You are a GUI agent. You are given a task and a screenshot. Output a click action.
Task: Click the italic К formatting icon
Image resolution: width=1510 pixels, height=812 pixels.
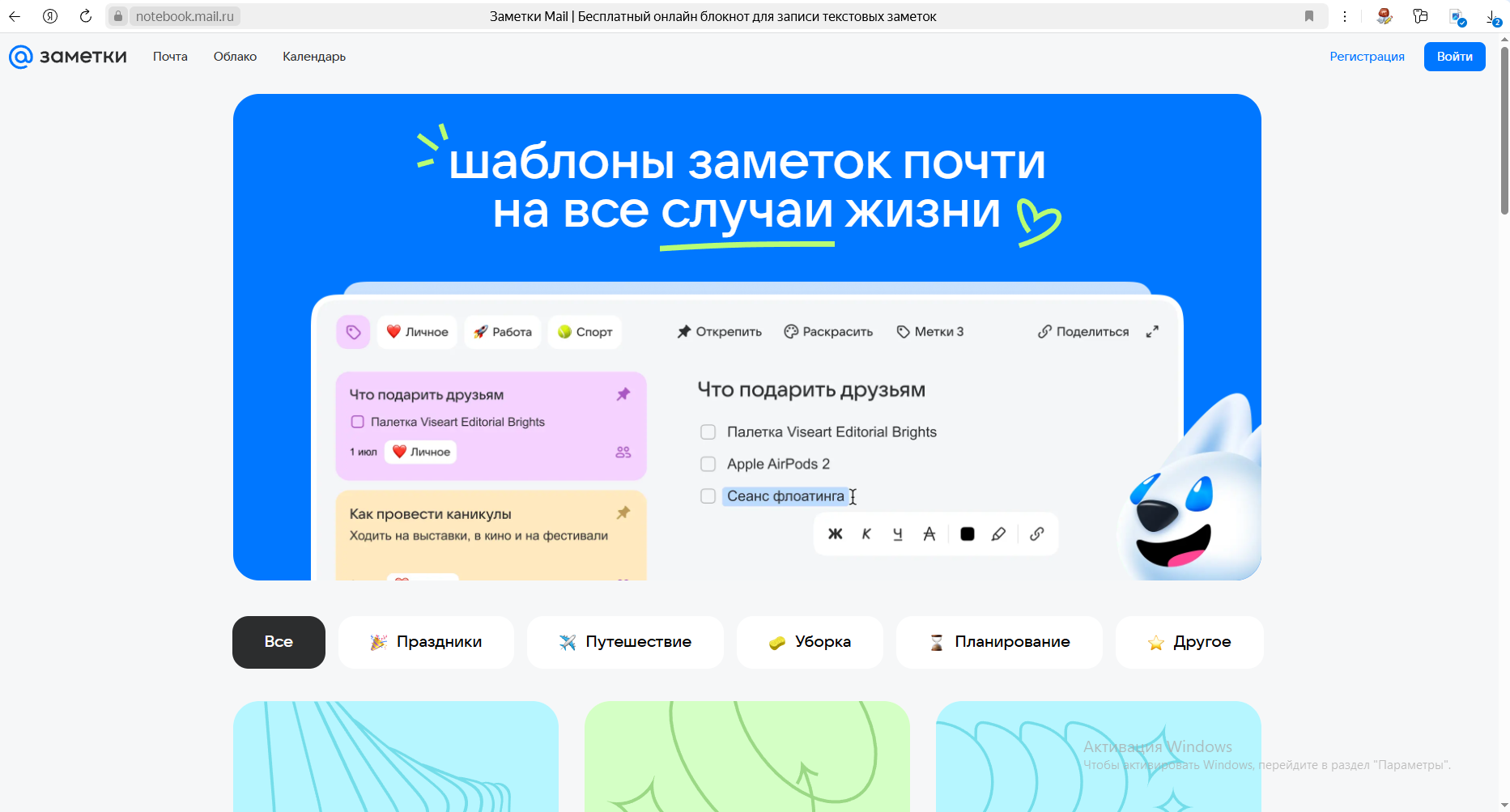pos(866,534)
